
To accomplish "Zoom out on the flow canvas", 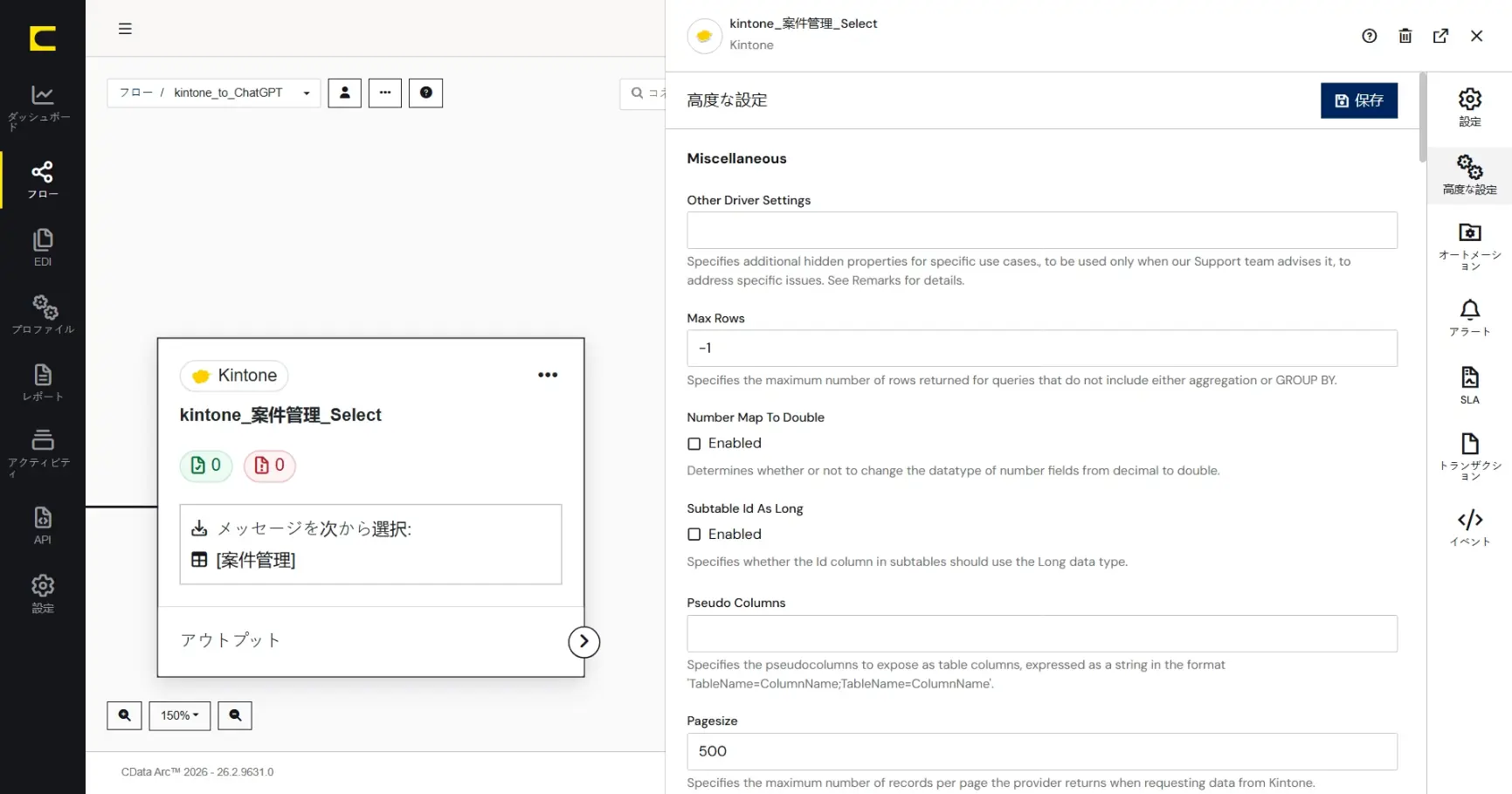I will (x=235, y=715).
